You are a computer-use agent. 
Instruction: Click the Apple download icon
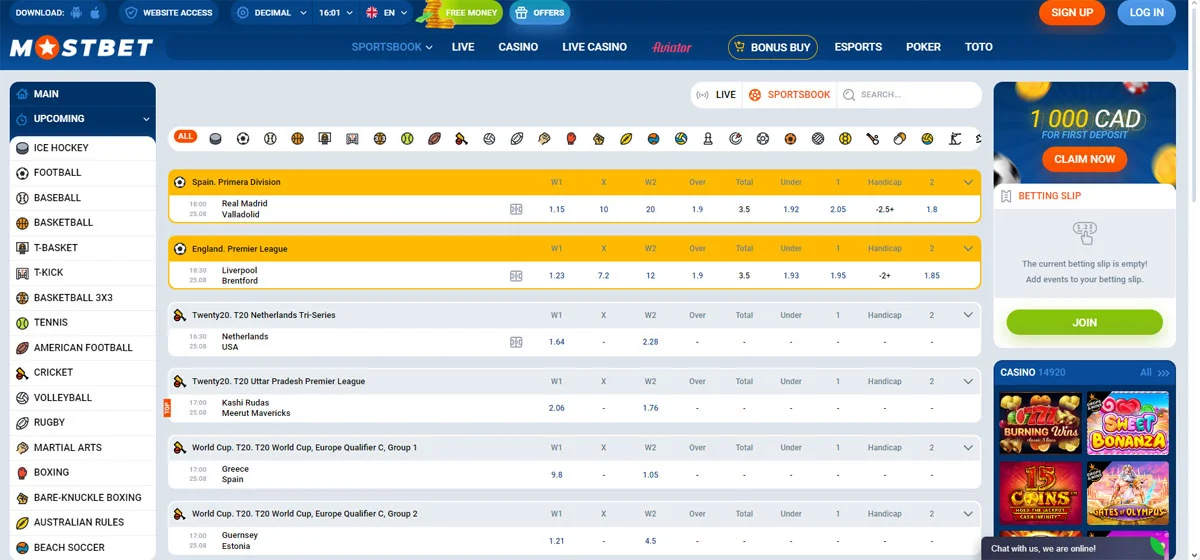(95, 13)
